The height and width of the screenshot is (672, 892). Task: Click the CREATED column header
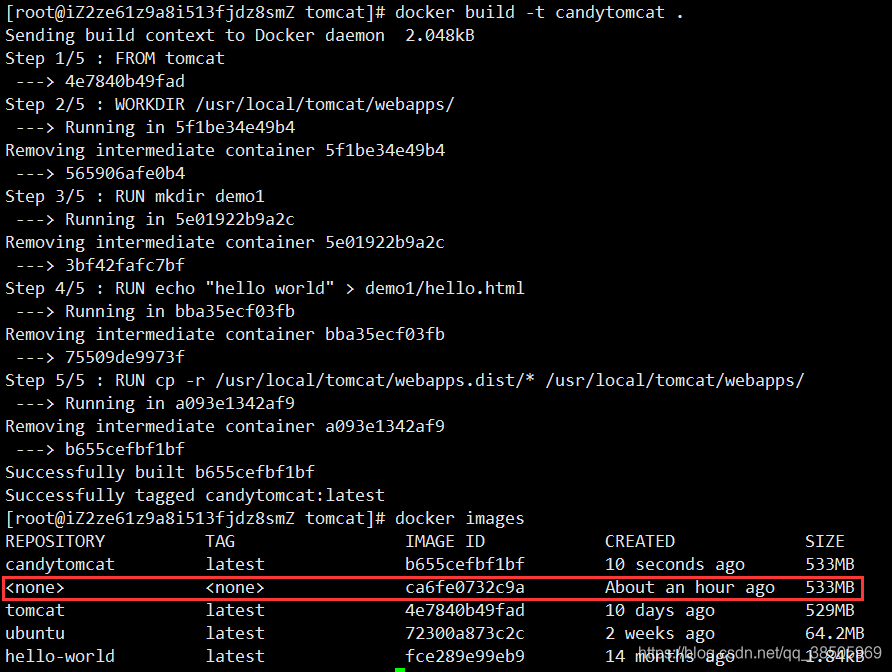coord(640,541)
